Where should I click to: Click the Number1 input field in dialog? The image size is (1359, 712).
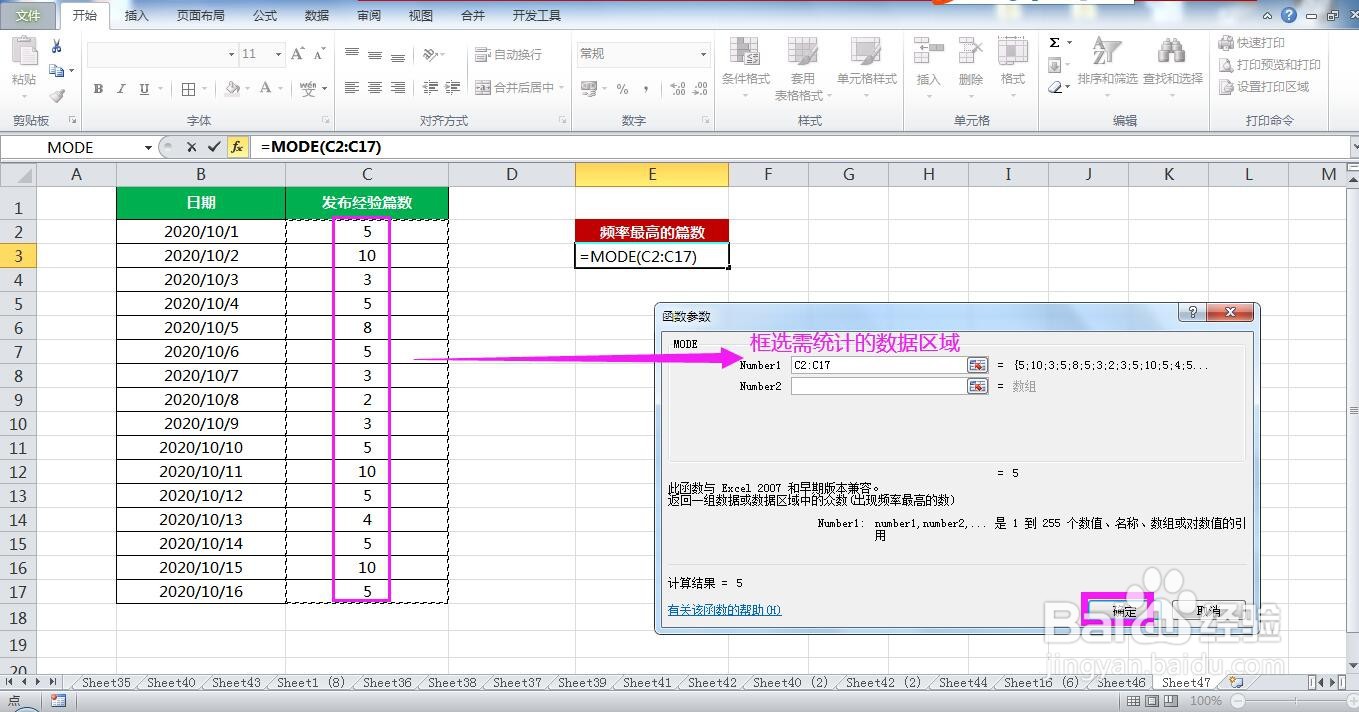(878, 365)
